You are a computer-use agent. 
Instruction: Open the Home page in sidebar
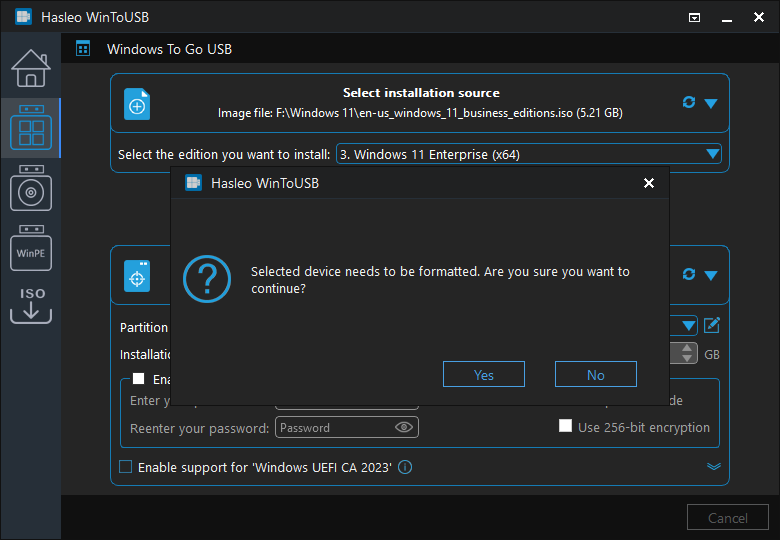[31, 69]
